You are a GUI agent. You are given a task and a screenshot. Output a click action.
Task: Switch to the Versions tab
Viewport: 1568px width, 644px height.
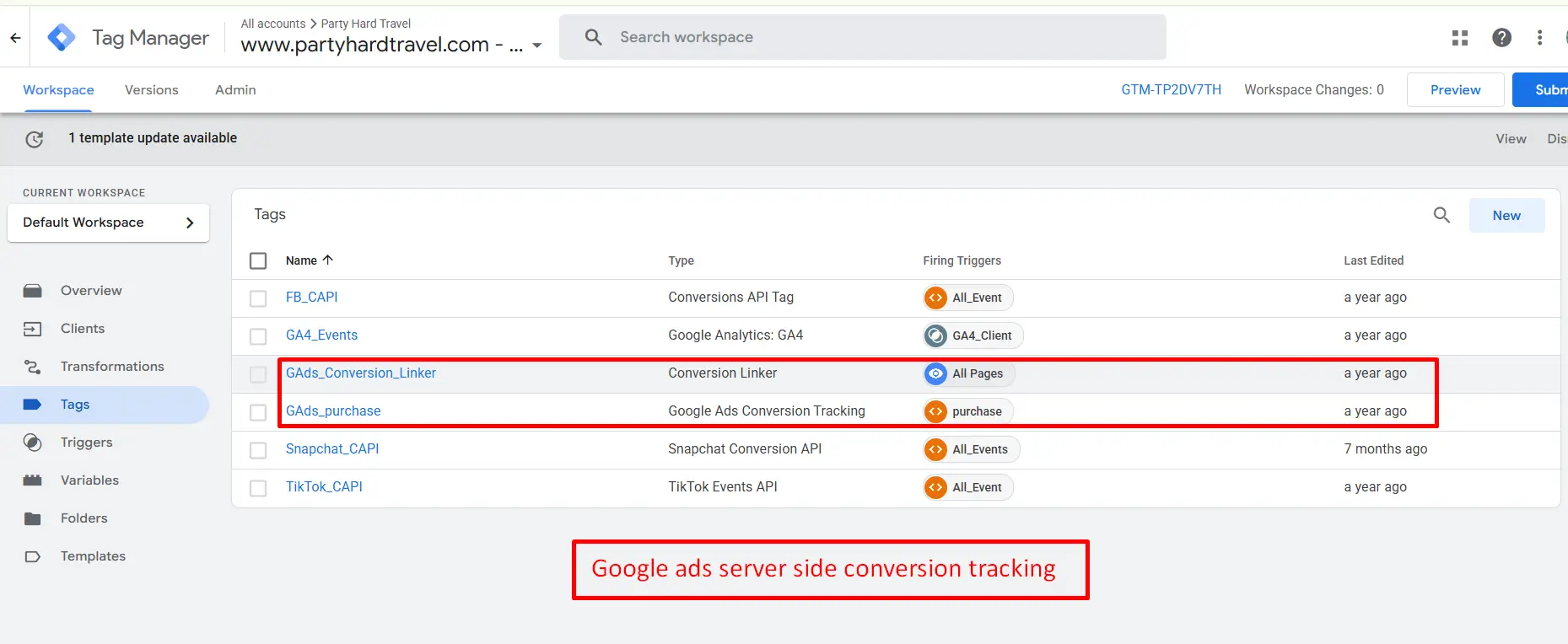[152, 90]
